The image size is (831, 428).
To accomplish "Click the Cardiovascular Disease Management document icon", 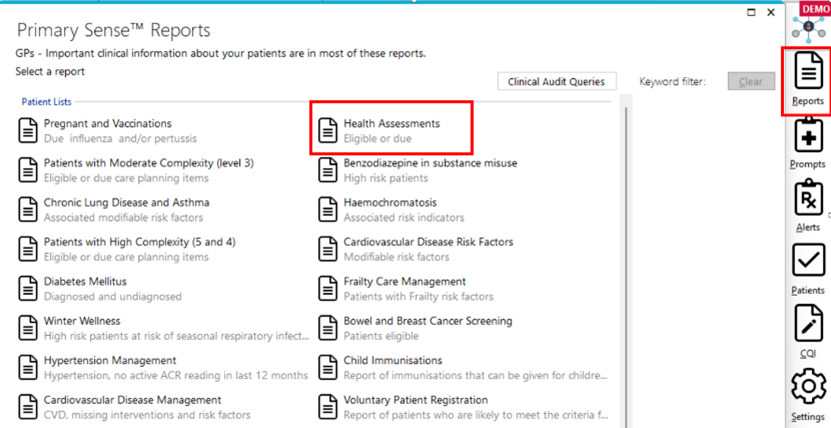I will coord(28,407).
